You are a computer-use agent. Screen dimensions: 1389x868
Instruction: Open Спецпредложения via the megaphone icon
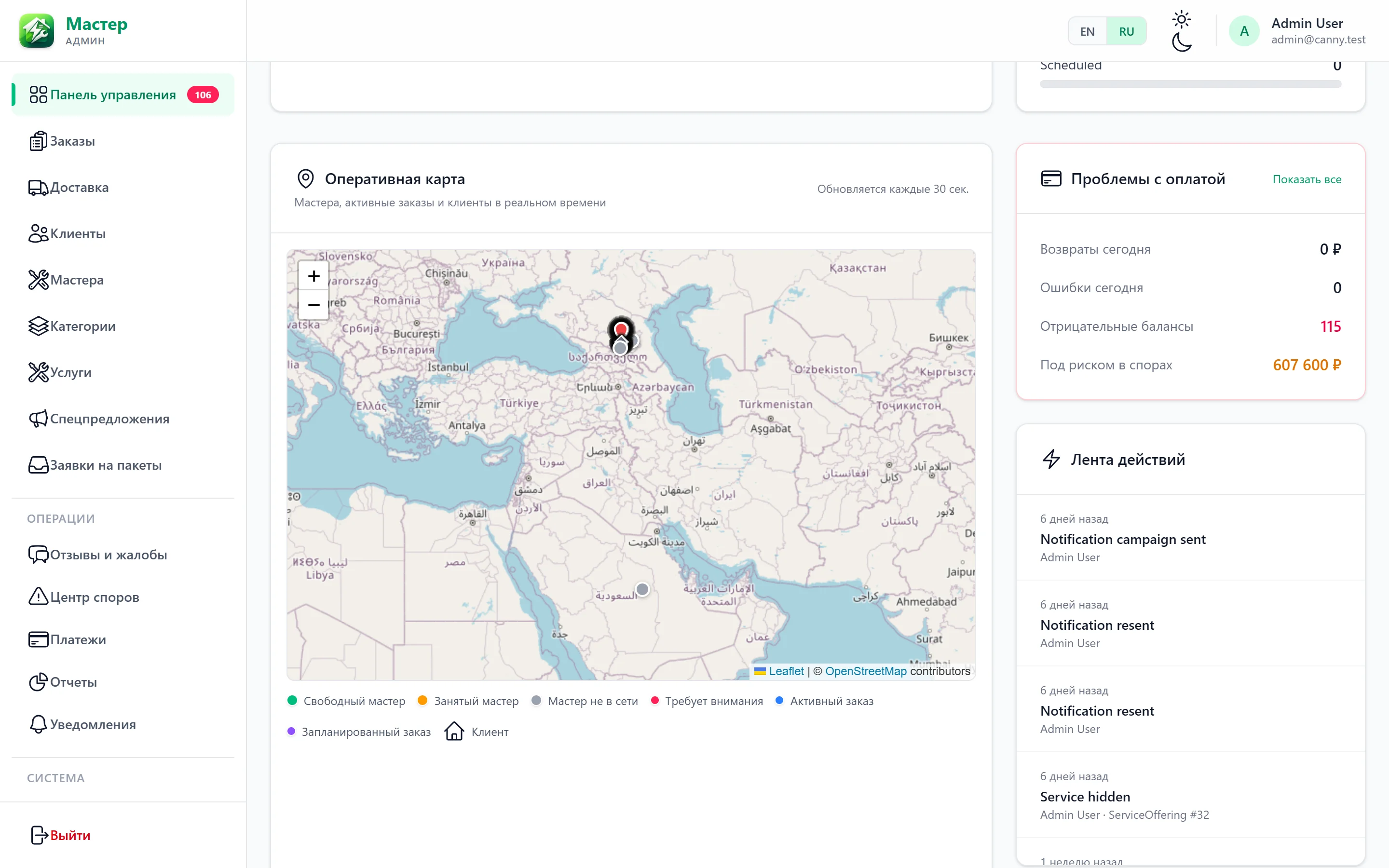pyautogui.click(x=38, y=419)
